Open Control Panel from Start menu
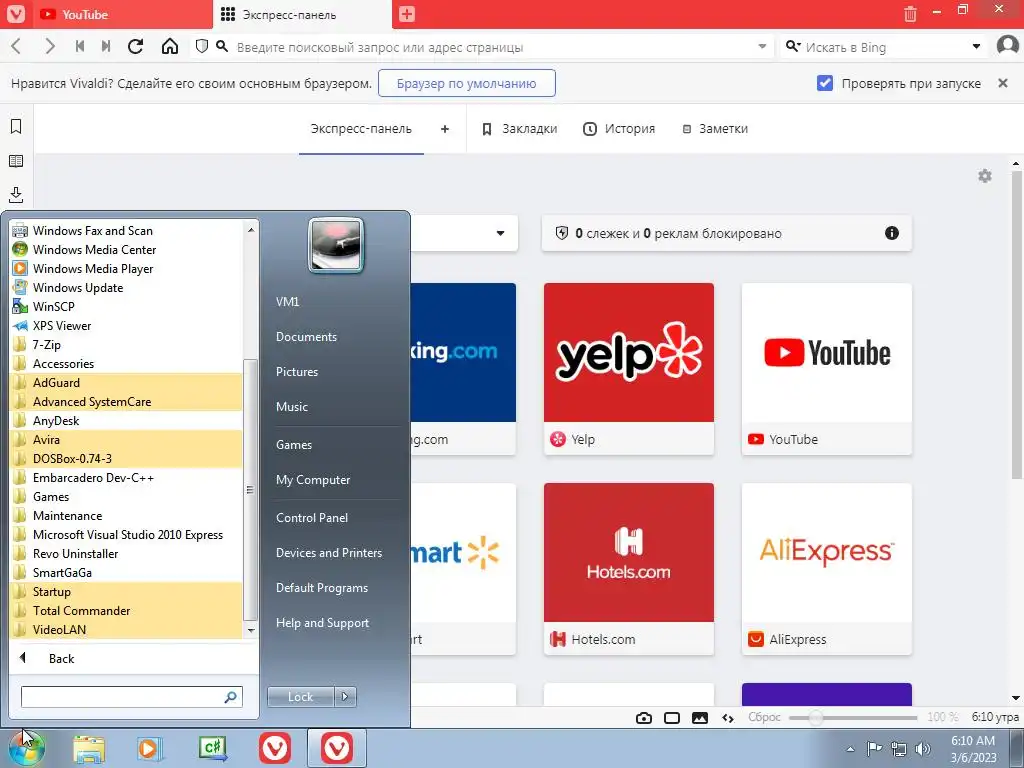 point(312,518)
